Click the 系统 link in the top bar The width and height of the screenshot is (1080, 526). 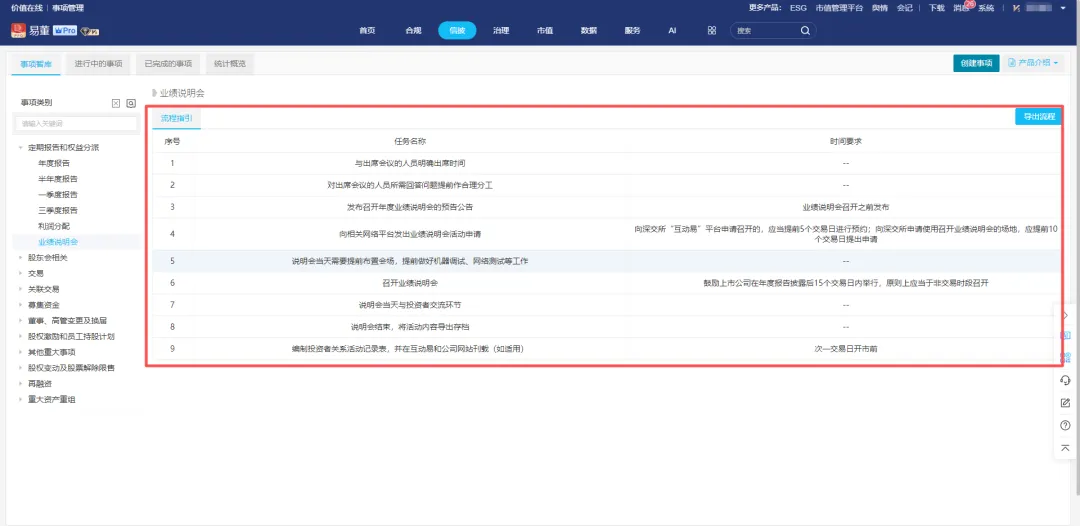pyautogui.click(x=986, y=8)
